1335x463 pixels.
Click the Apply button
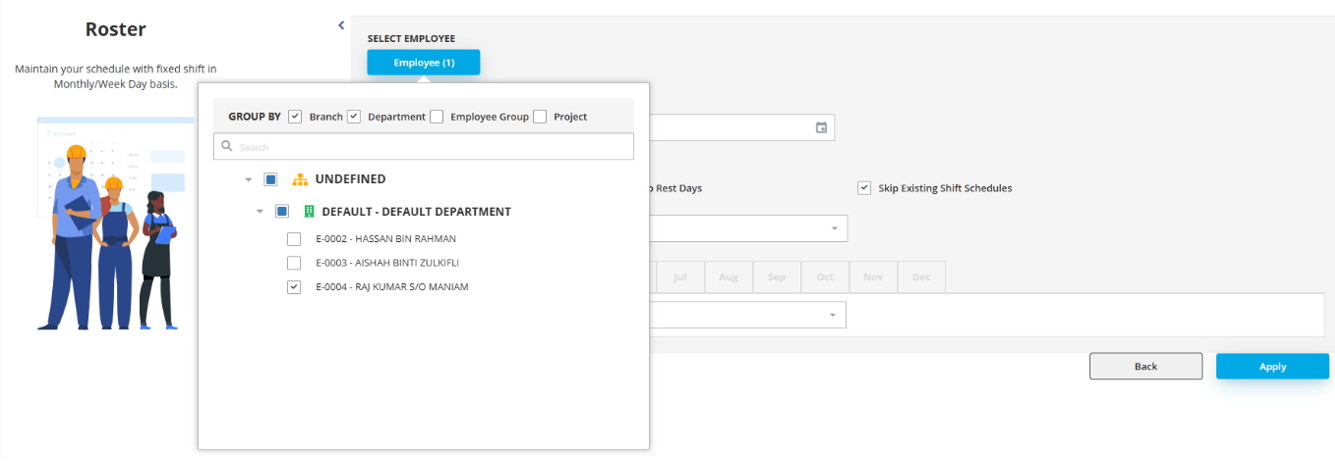click(1272, 366)
